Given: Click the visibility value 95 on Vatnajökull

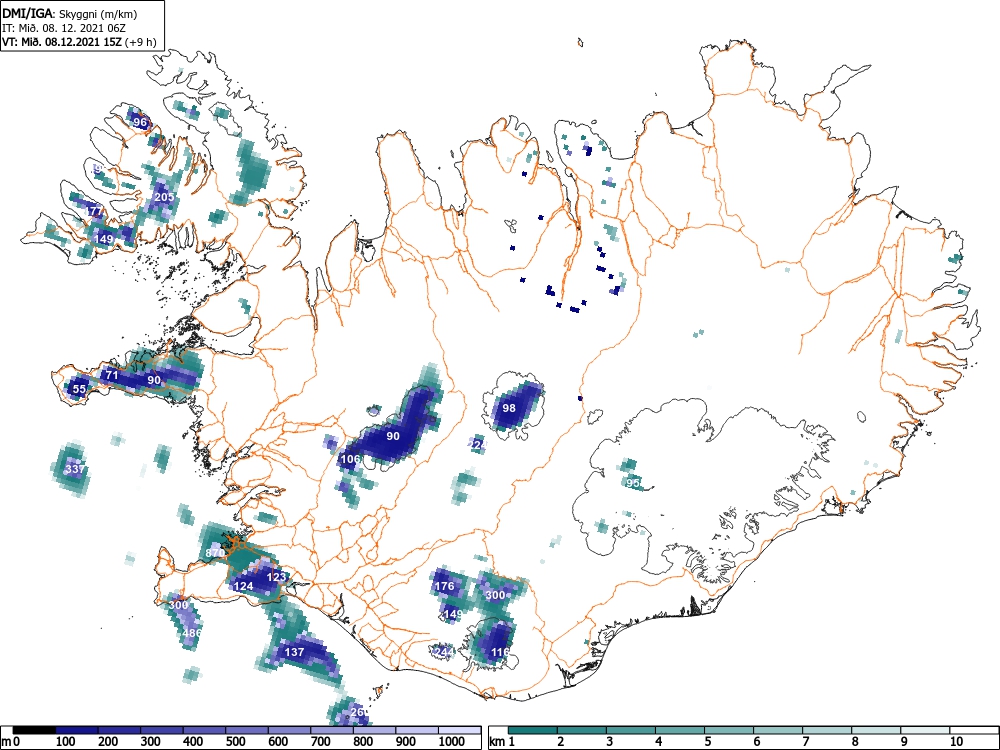Looking at the screenshot, I should [x=633, y=483].
